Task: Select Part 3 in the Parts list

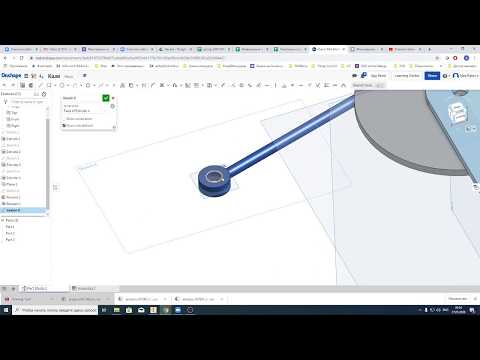Action: [10, 239]
